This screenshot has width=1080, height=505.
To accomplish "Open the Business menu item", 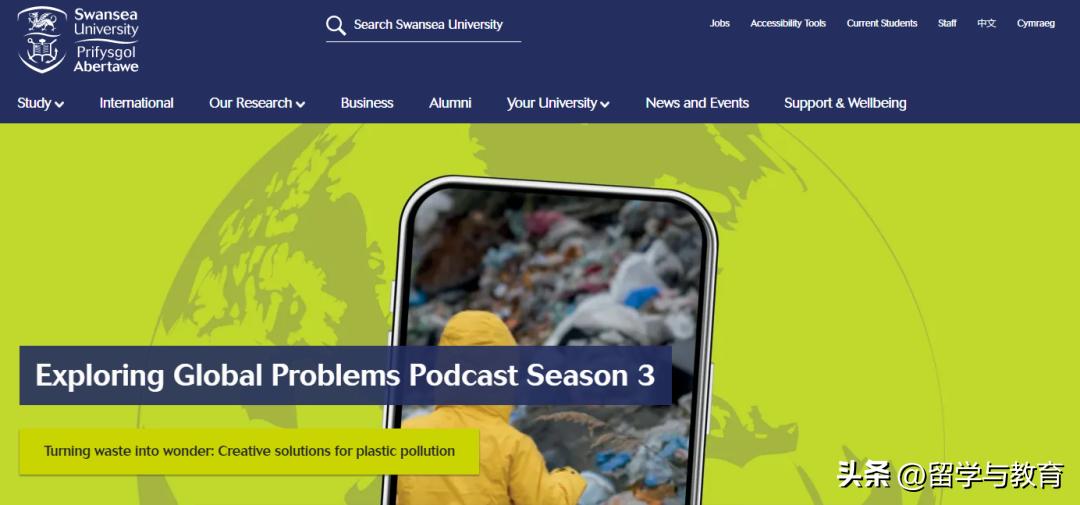I will point(366,103).
